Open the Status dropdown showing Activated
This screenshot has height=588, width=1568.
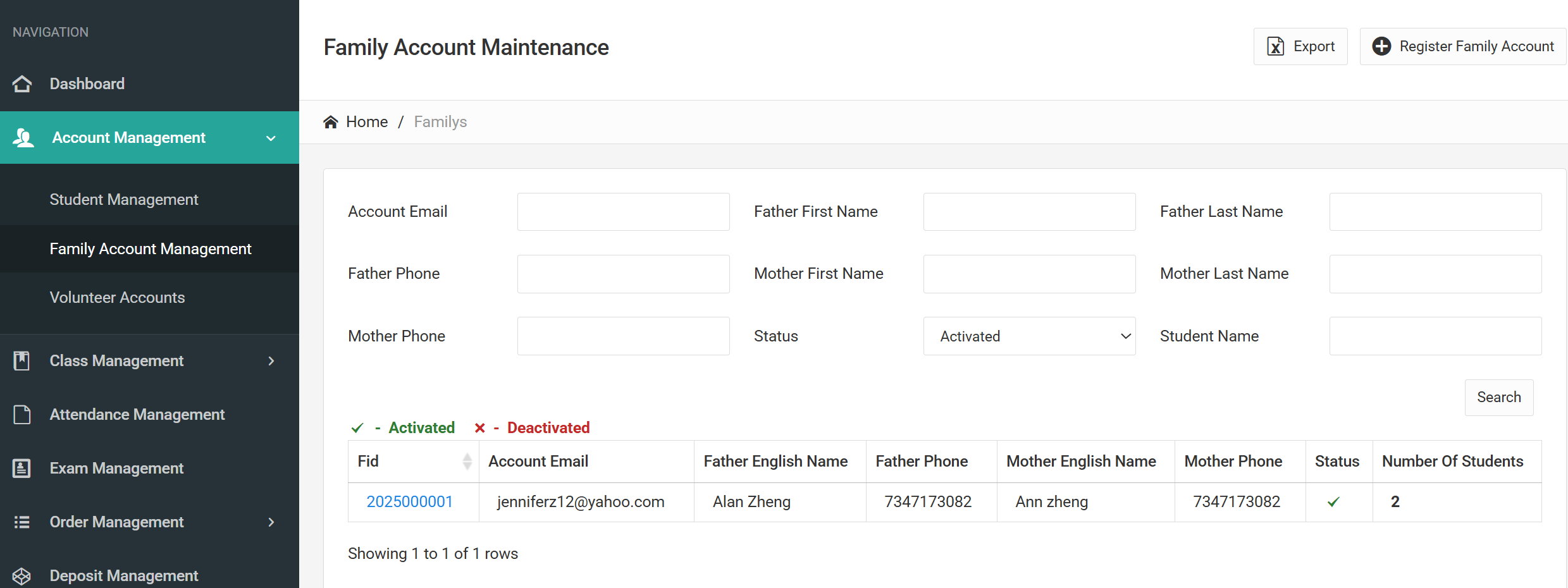(x=1029, y=336)
